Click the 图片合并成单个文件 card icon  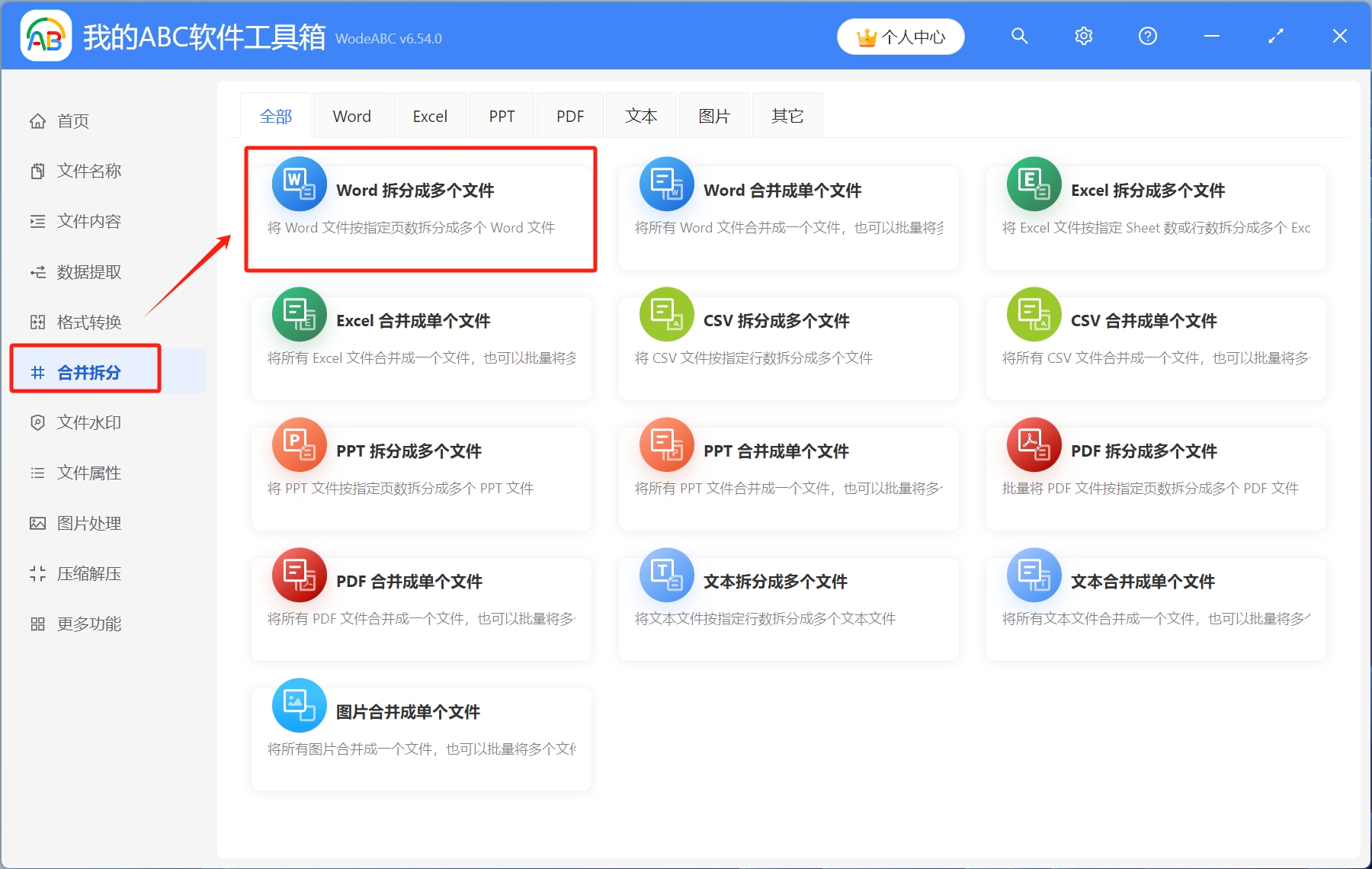tap(299, 705)
